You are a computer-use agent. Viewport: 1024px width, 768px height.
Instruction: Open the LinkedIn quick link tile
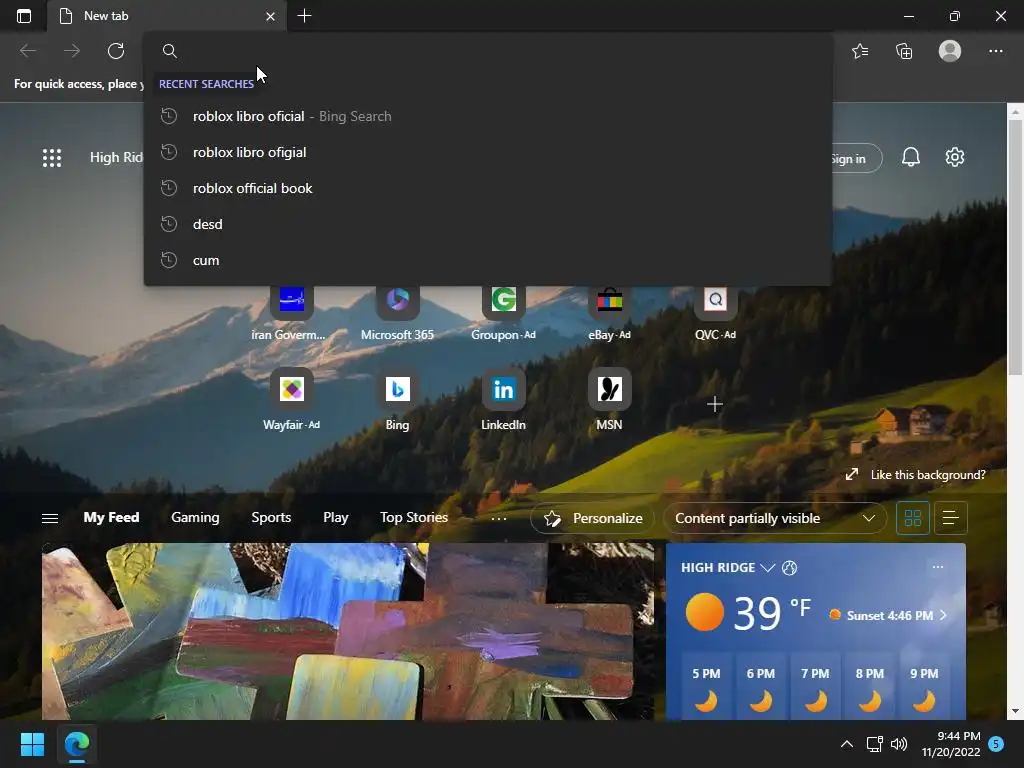[504, 400]
